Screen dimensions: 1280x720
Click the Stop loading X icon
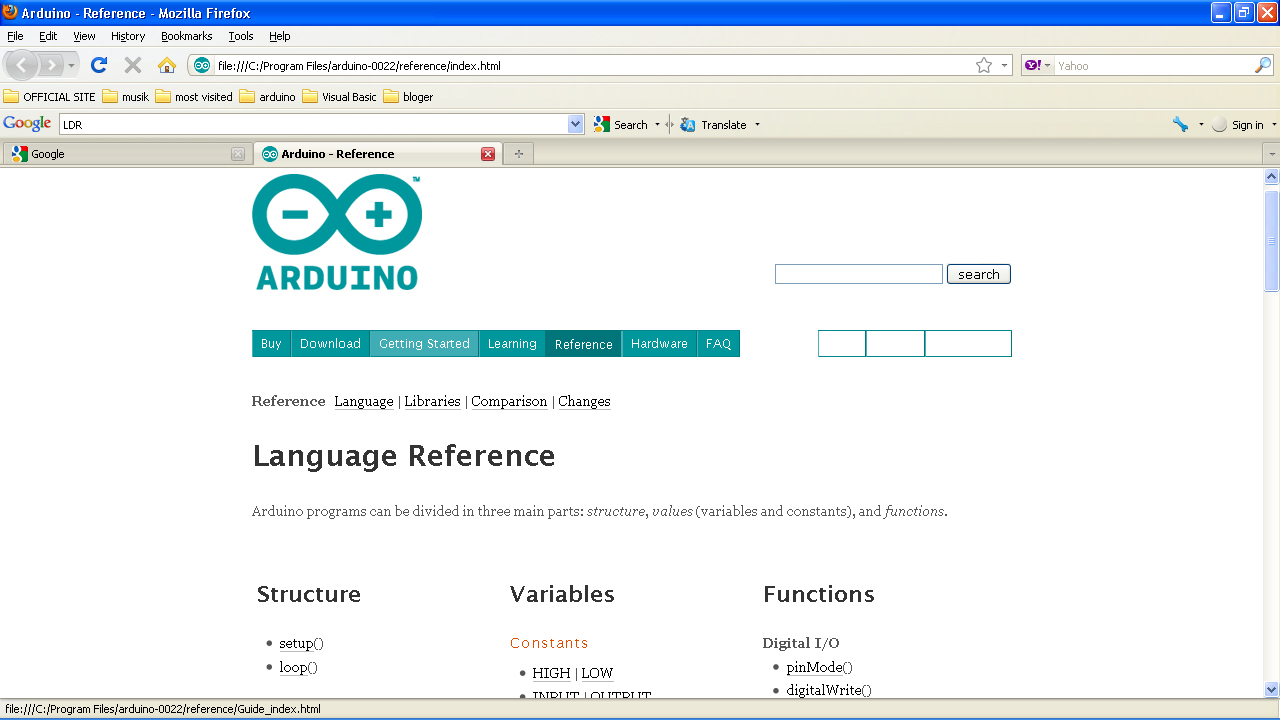(132, 65)
